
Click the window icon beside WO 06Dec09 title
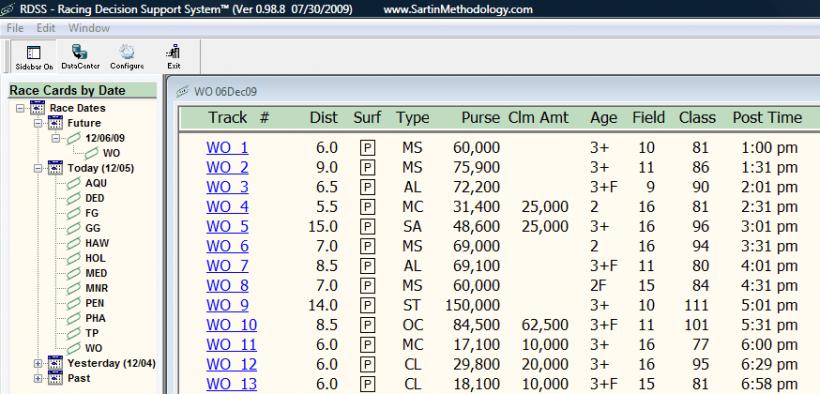tap(182, 92)
